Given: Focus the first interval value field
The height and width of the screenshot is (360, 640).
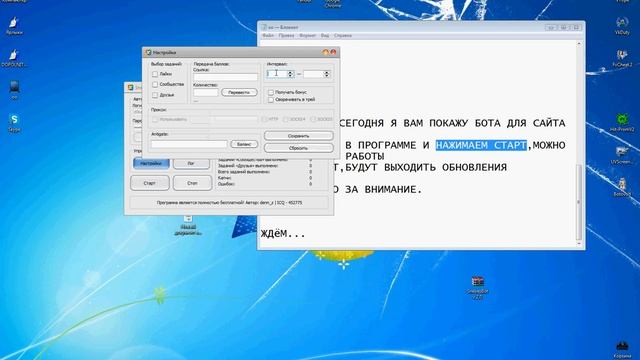Looking at the screenshot, I should point(277,74).
